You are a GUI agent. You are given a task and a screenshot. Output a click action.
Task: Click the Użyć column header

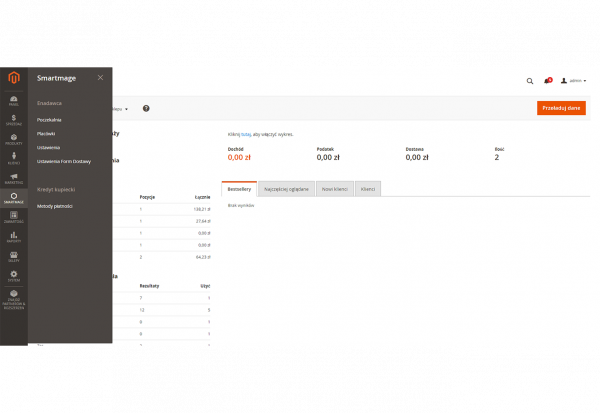coord(205,286)
